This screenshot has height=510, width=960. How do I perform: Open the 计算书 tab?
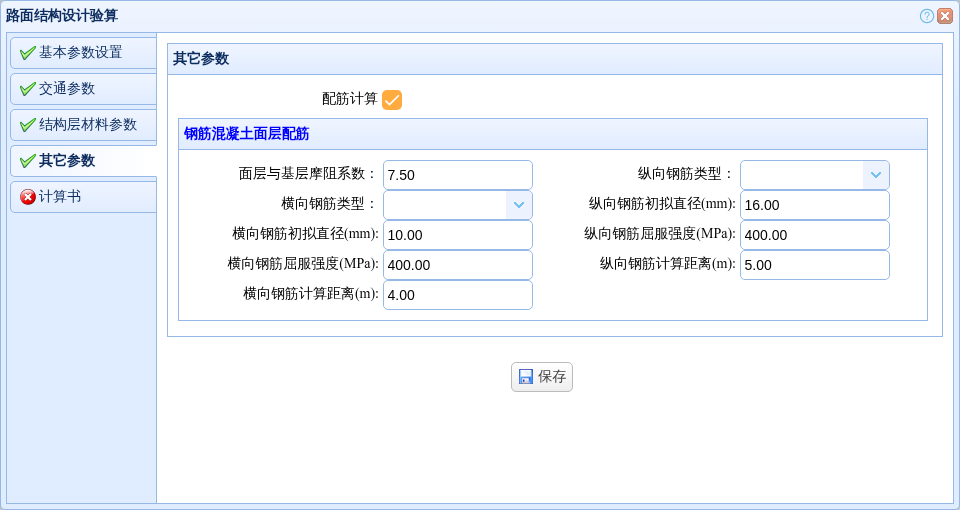click(x=83, y=197)
